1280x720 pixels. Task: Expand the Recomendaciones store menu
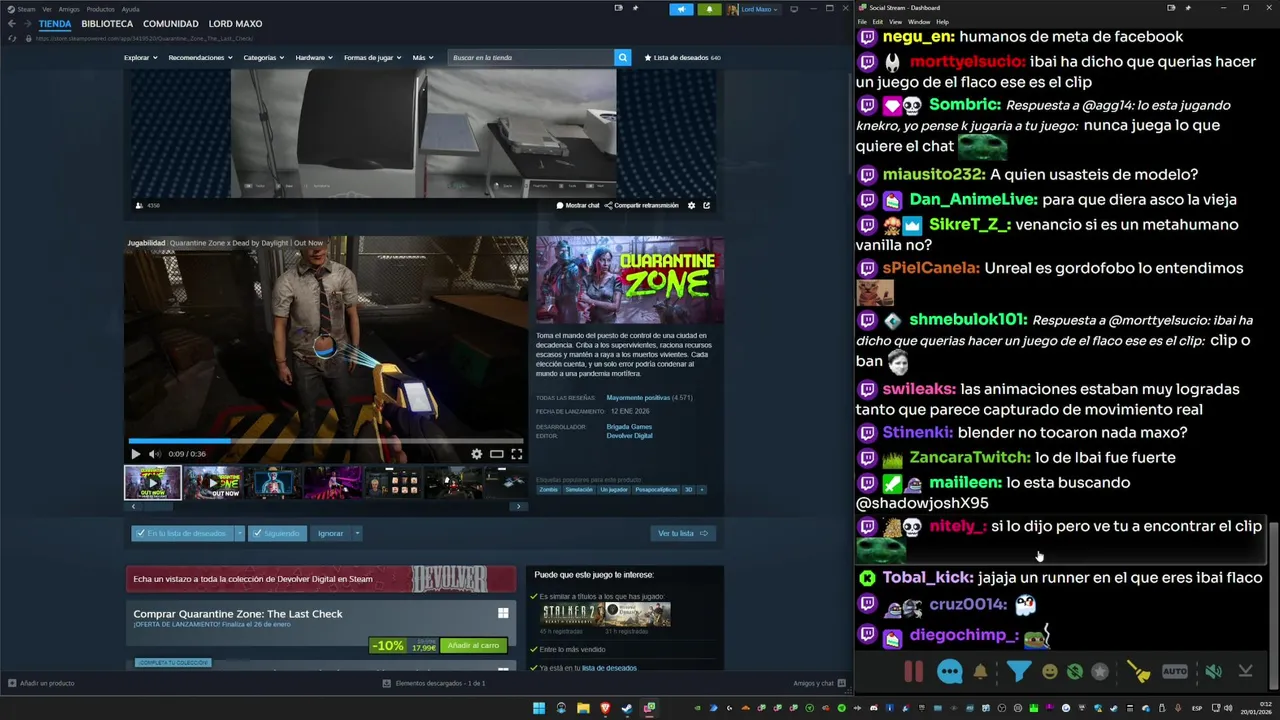(x=200, y=58)
